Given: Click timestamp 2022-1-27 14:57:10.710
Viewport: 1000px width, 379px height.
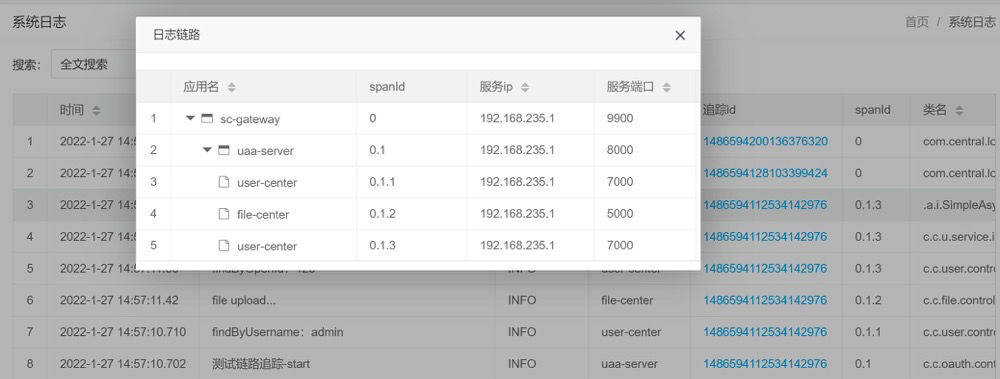Looking at the screenshot, I should (123, 332).
